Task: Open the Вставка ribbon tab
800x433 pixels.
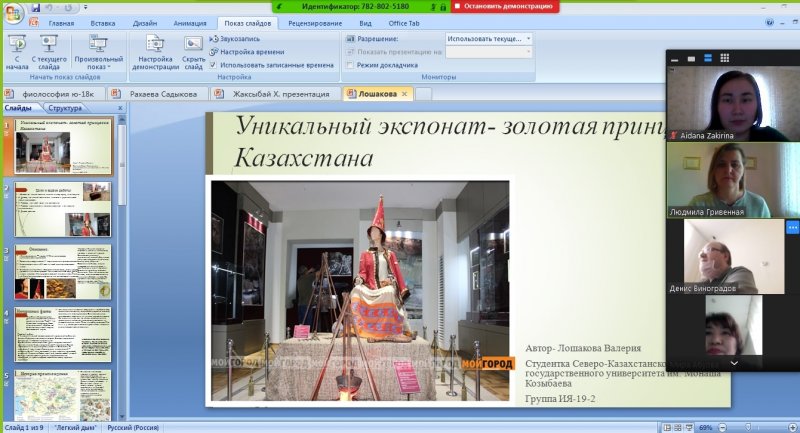Action: tap(103, 23)
